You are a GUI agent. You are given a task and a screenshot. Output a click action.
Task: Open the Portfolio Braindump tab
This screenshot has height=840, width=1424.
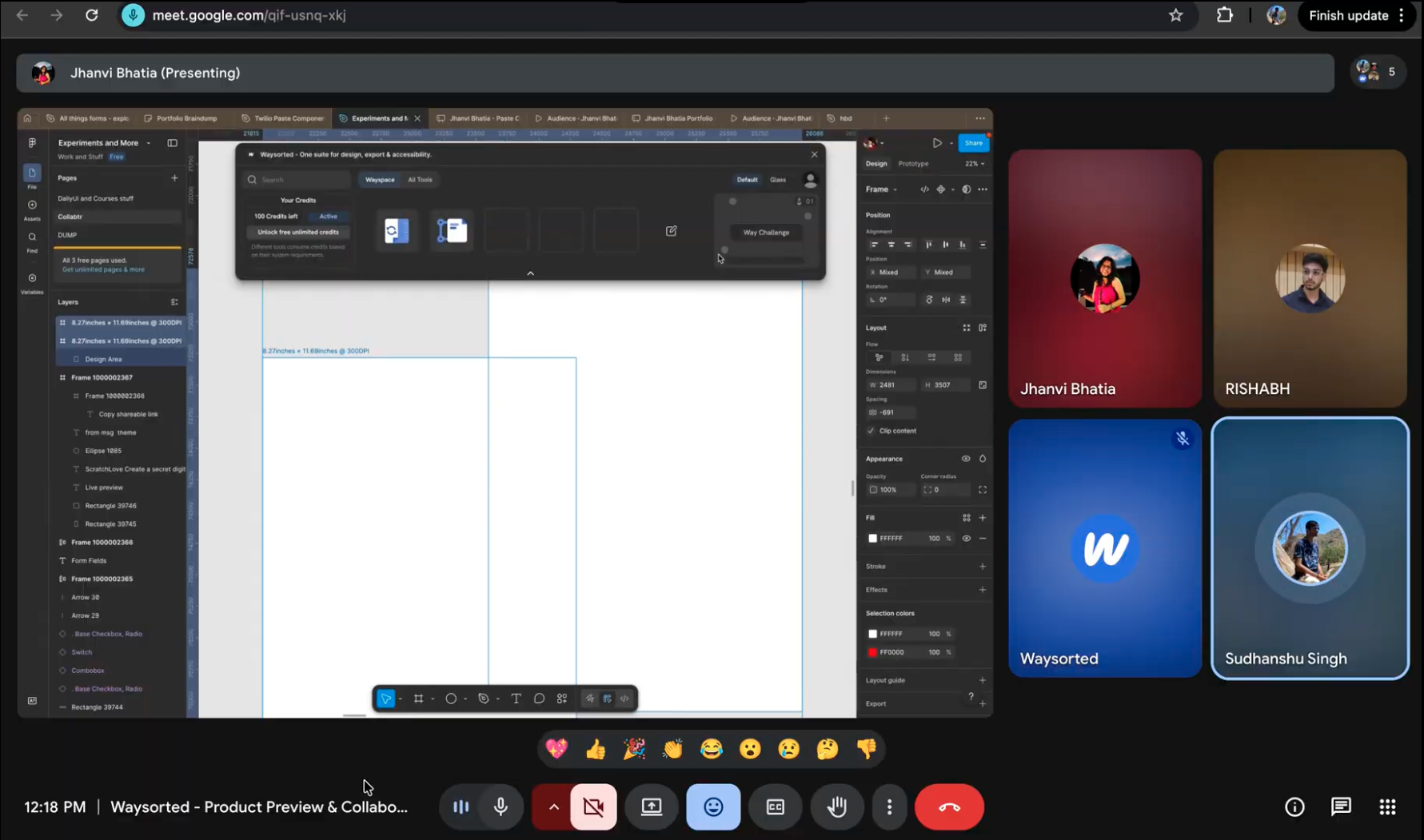[x=181, y=118]
